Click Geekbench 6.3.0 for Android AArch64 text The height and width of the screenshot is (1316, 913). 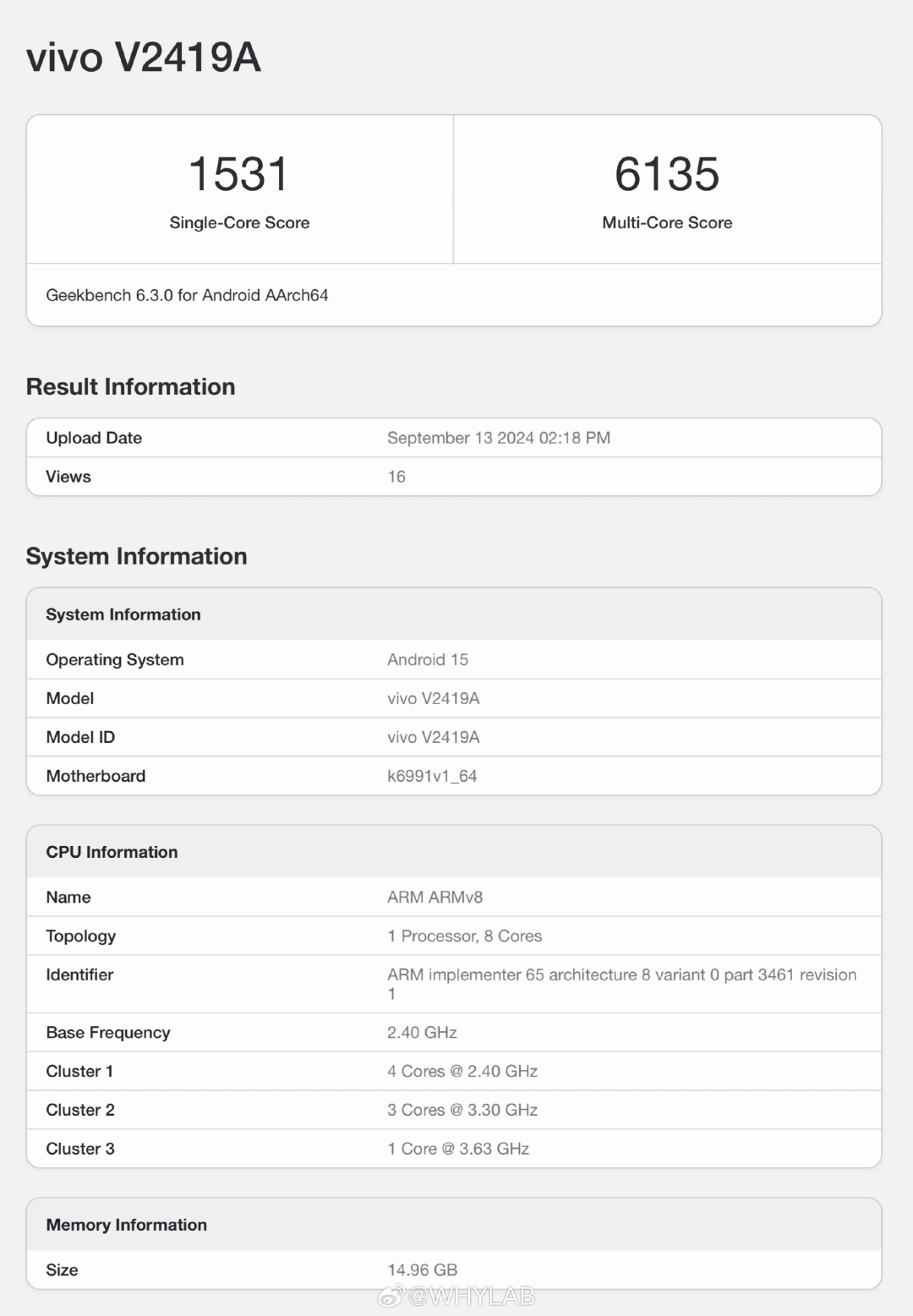pos(187,295)
